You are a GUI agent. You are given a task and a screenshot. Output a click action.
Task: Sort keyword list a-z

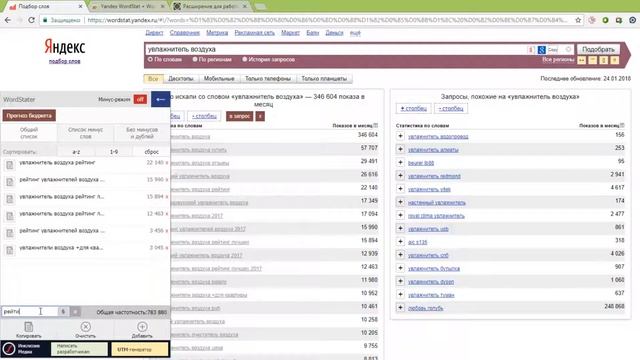click(x=76, y=151)
